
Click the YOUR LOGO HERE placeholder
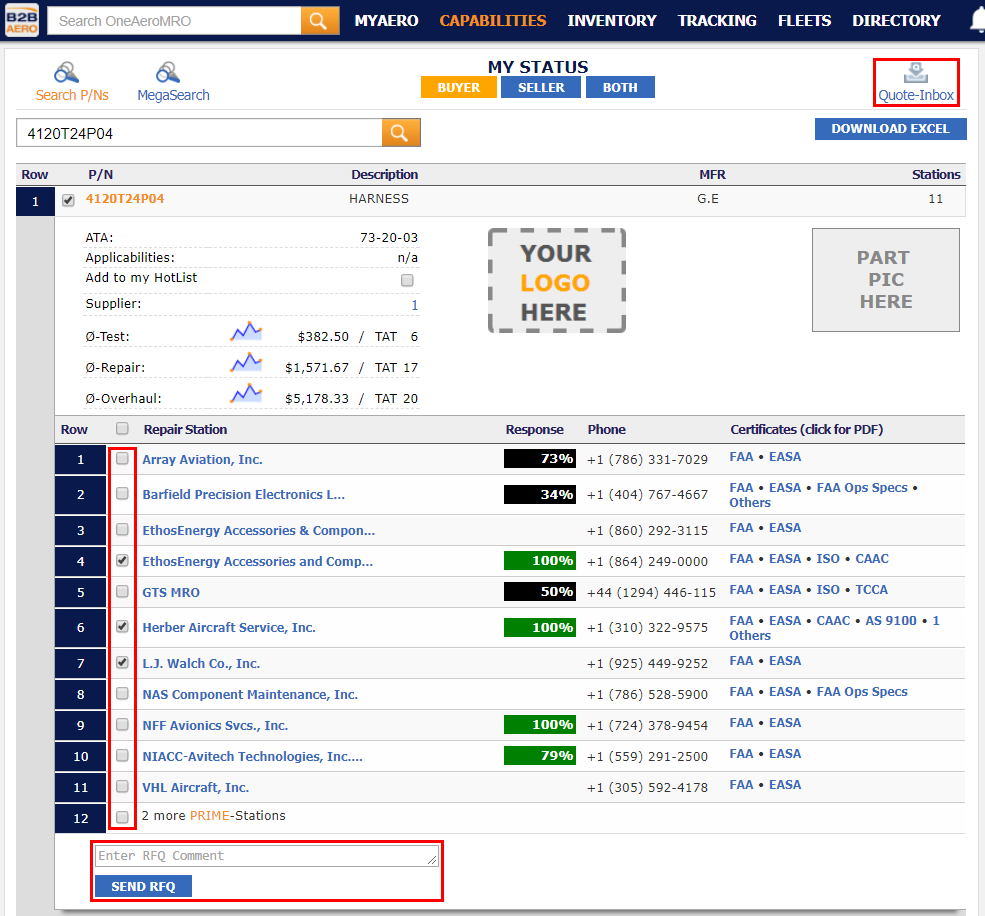point(557,280)
